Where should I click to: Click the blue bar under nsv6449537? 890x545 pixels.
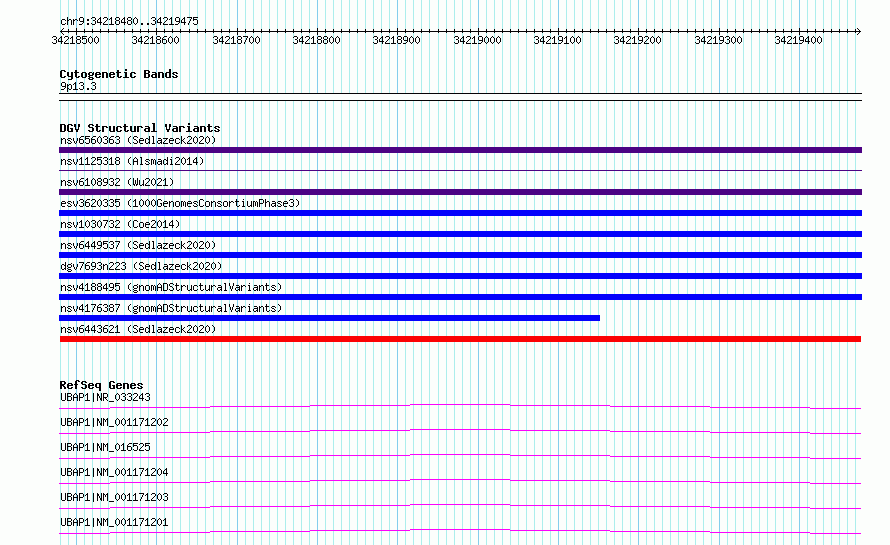click(460, 255)
